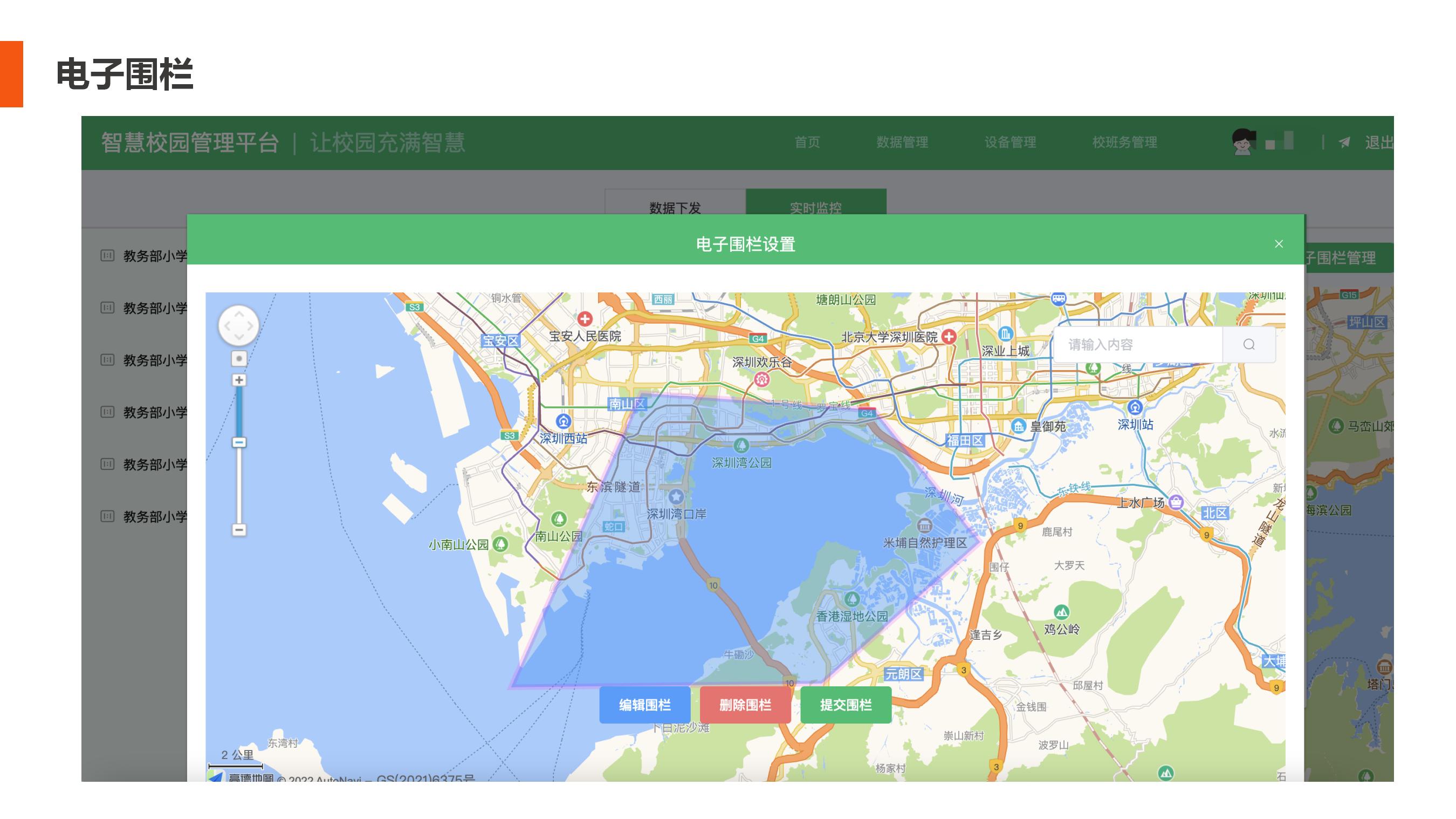The height and width of the screenshot is (819, 1456).
Task: Click the 退出 logout link
Action: [1378, 142]
